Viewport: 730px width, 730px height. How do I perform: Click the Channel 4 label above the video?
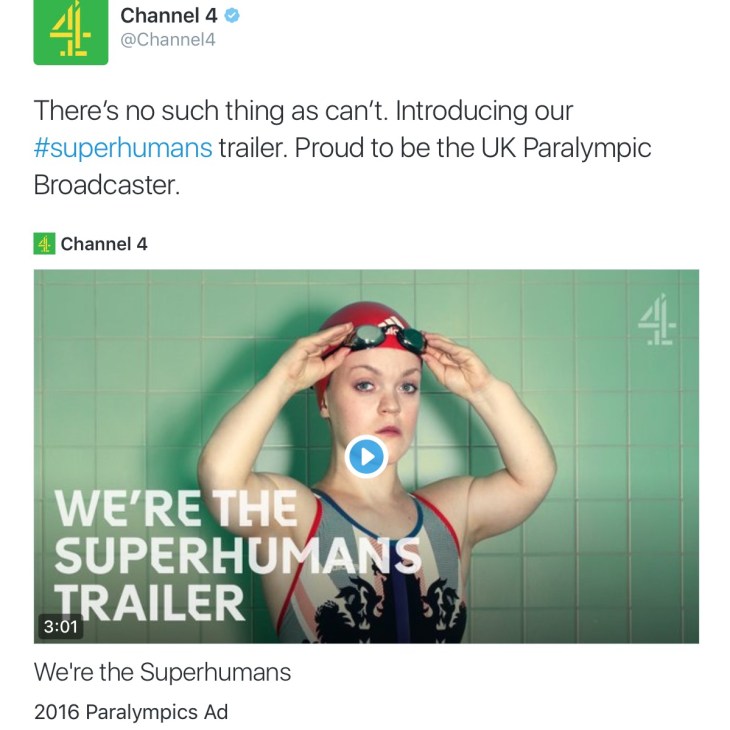[104, 243]
